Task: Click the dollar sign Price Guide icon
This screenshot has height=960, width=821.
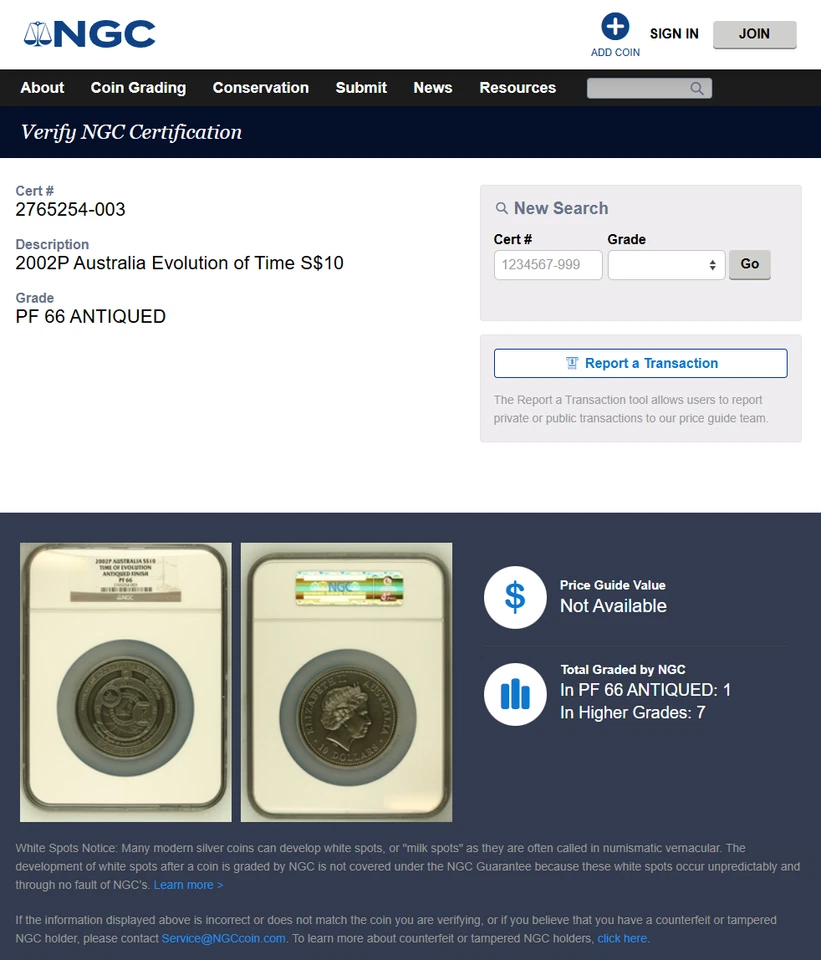Action: (x=515, y=597)
